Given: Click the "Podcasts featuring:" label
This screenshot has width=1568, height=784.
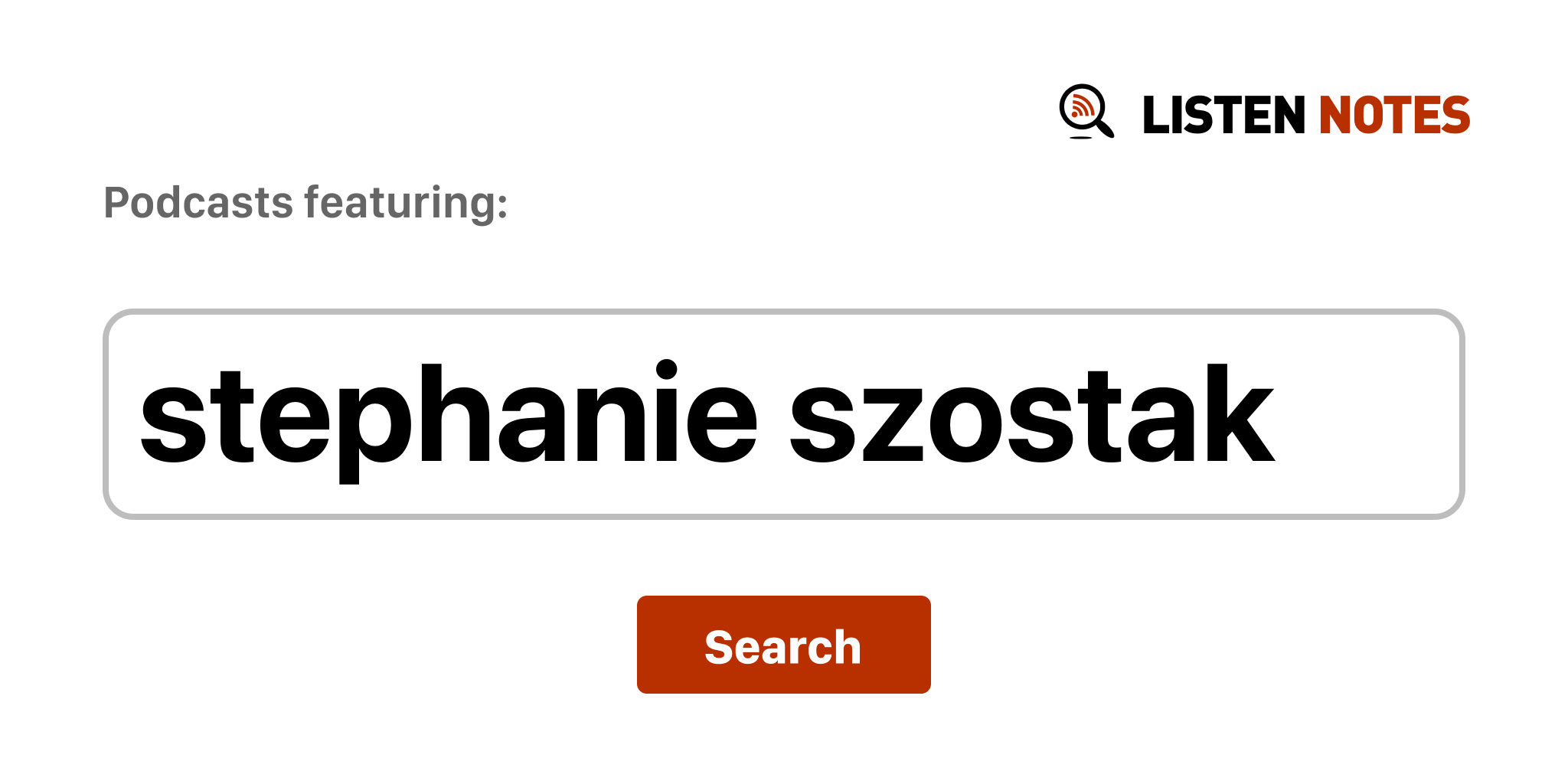Looking at the screenshot, I should (x=305, y=203).
